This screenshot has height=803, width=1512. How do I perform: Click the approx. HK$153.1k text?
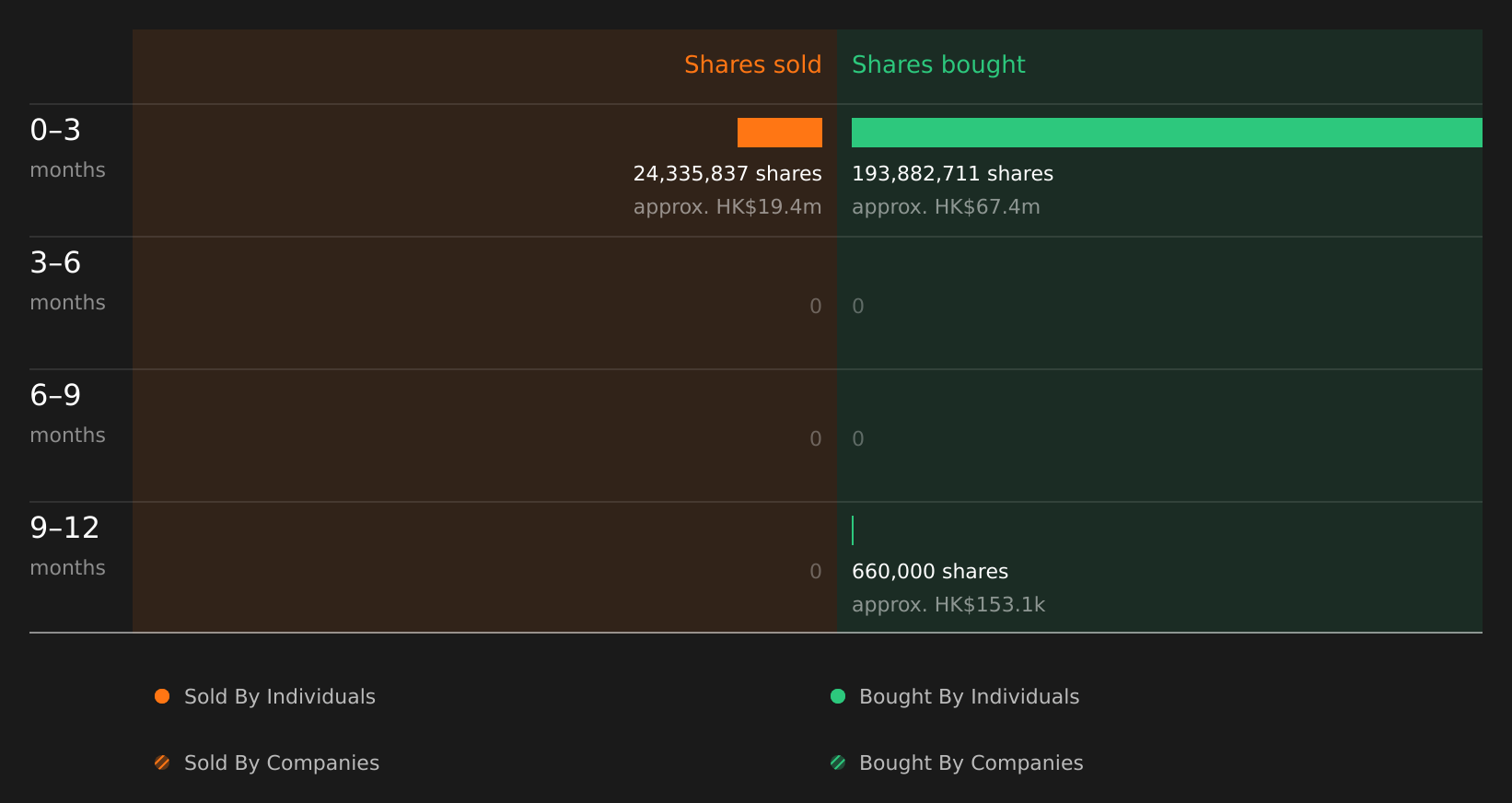pyautogui.click(x=948, y=605)
